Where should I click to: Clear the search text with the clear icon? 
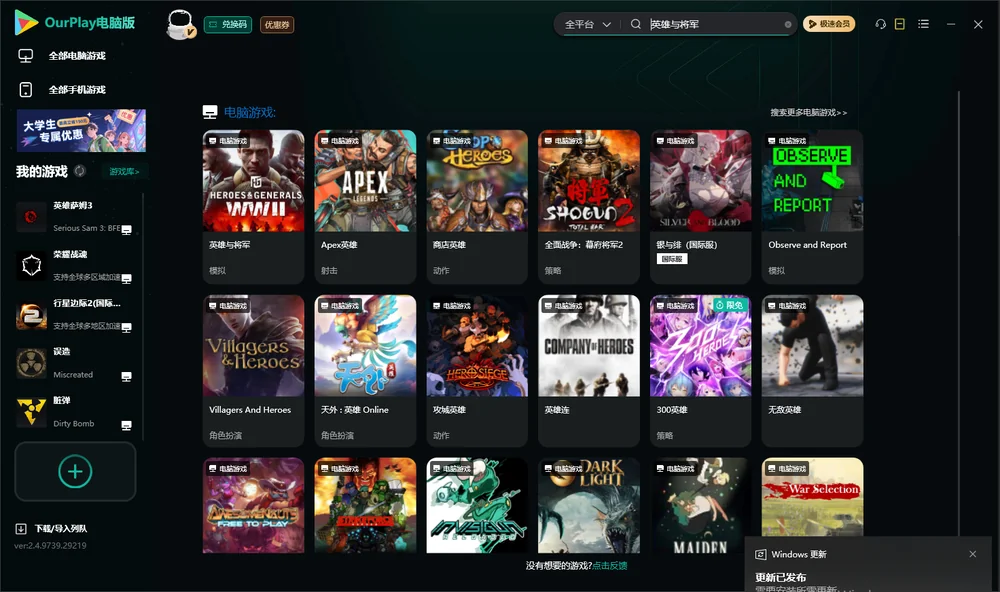pyautogui.click(x=788, y=24)
